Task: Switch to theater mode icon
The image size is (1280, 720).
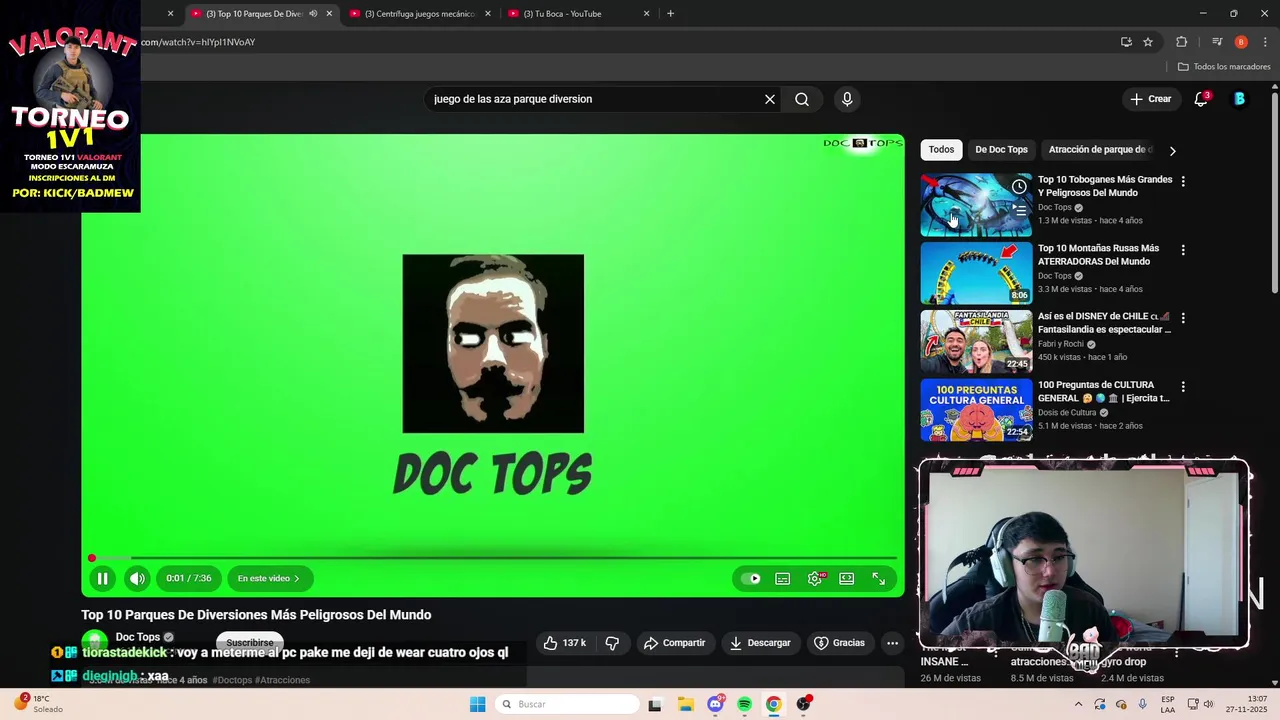Action: coord(847,578)
